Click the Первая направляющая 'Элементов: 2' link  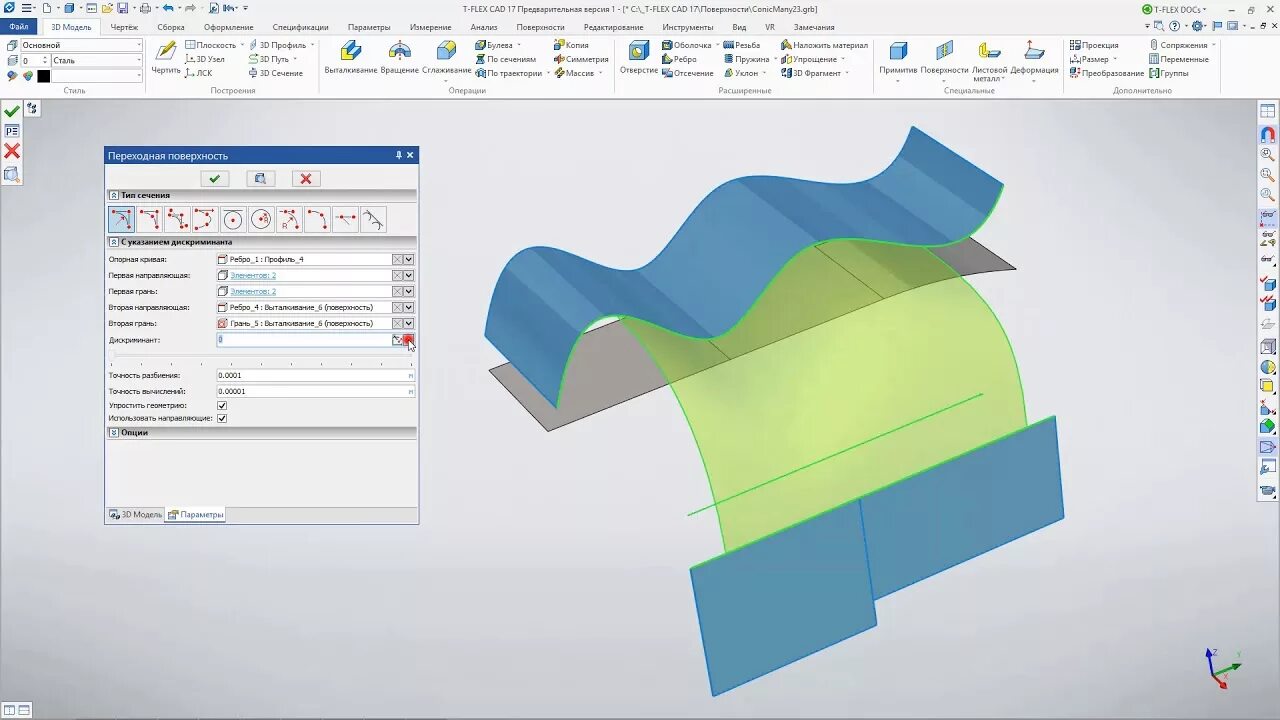pyautogui.click(x=253, y=275)
